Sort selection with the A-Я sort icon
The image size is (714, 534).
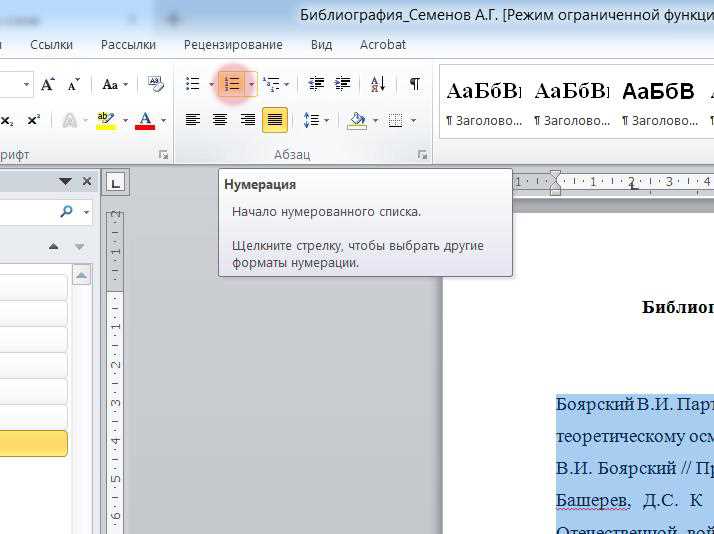[x=378, y=84]
